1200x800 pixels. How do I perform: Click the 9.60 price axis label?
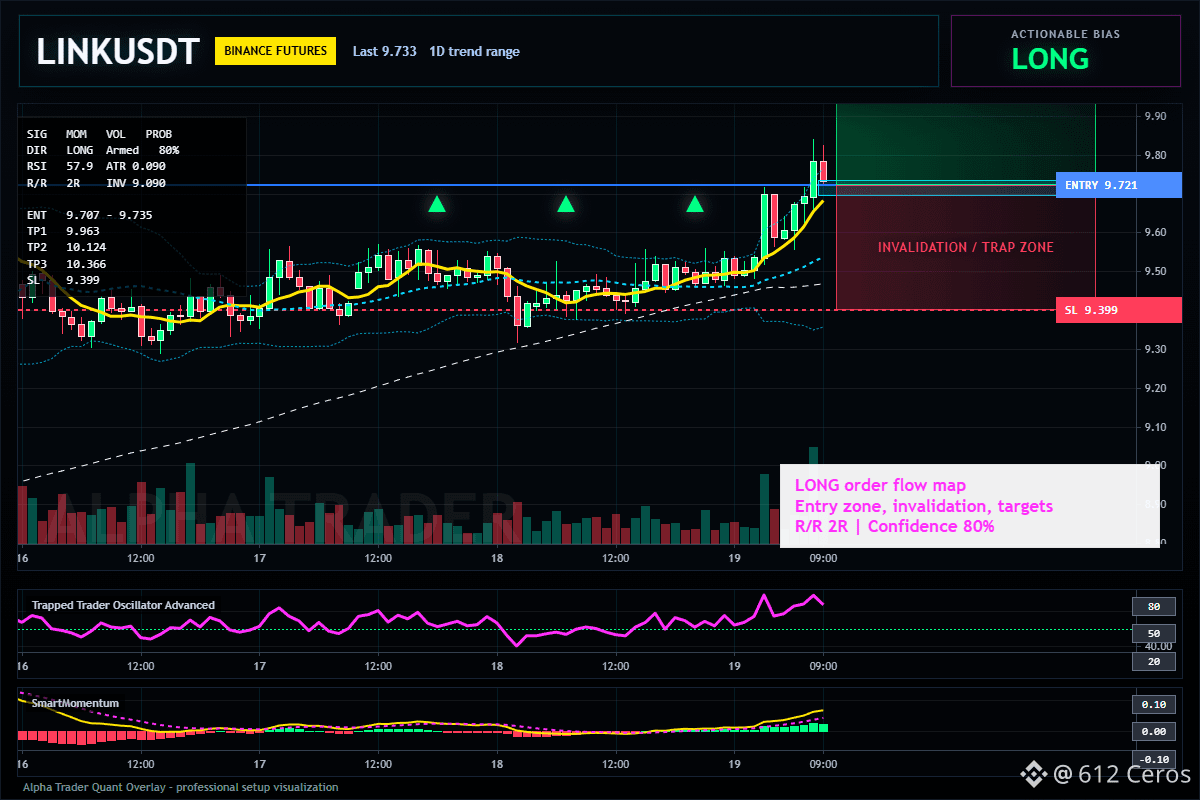[1155, 233]
